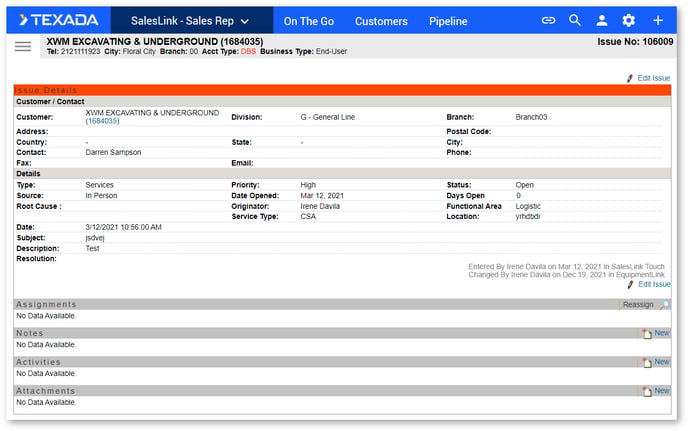Open the hamburger side menu
The width and height of the screenshot is (688, 431).
coord(23,47)
